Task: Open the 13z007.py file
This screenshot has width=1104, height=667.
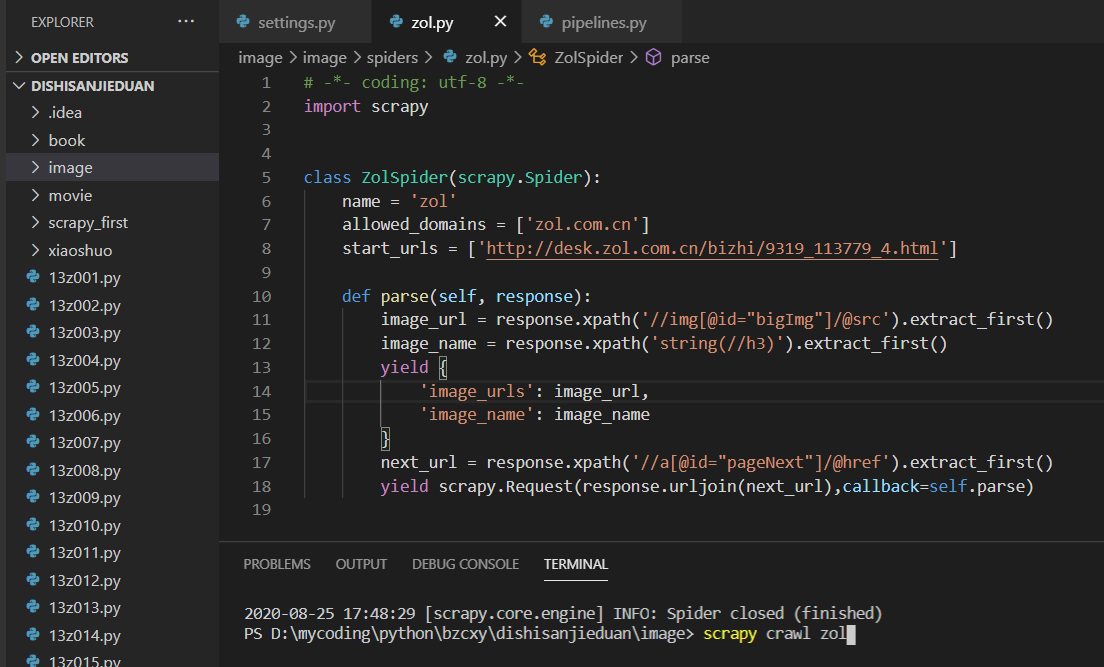Action: (113, 442)
